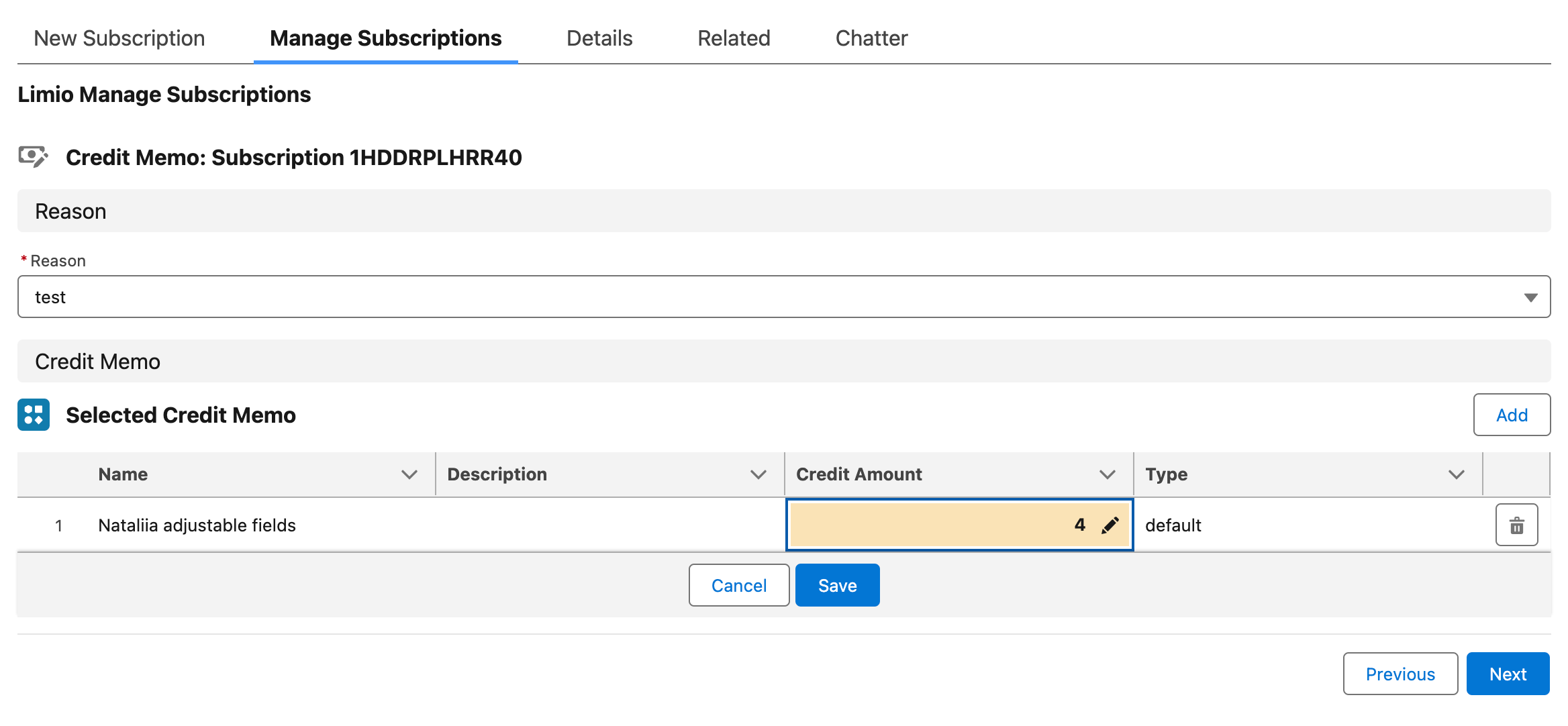Switch to the New Subscription tab

(119, 38)
